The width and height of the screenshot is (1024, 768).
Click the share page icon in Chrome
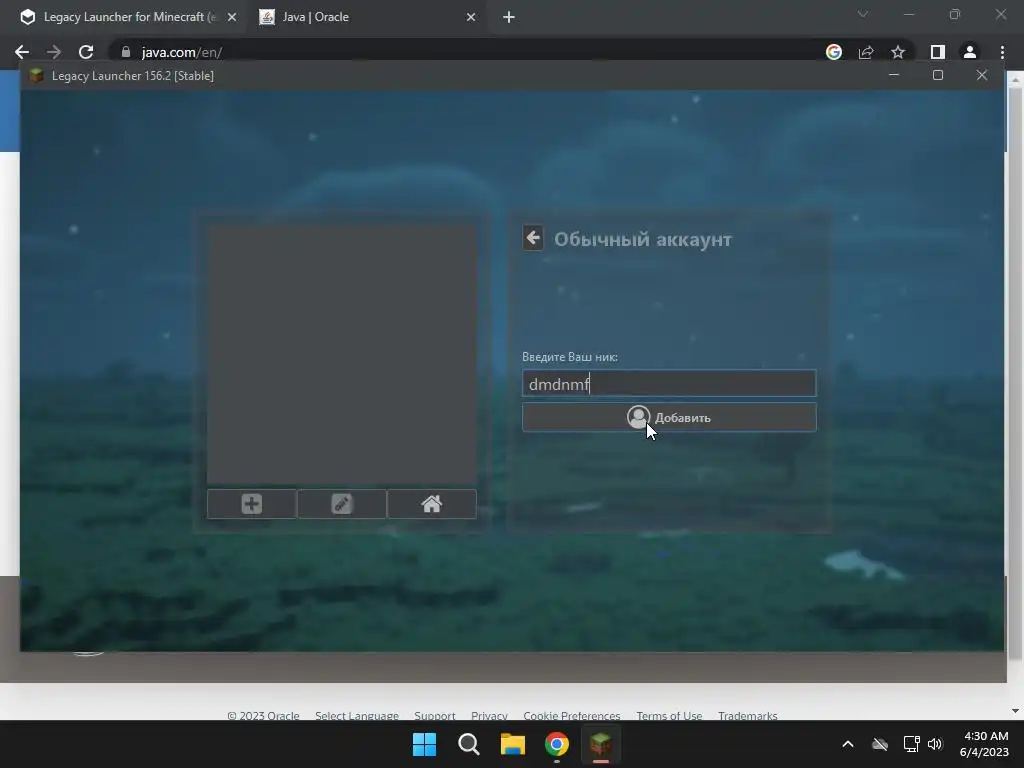coord(866,52)
